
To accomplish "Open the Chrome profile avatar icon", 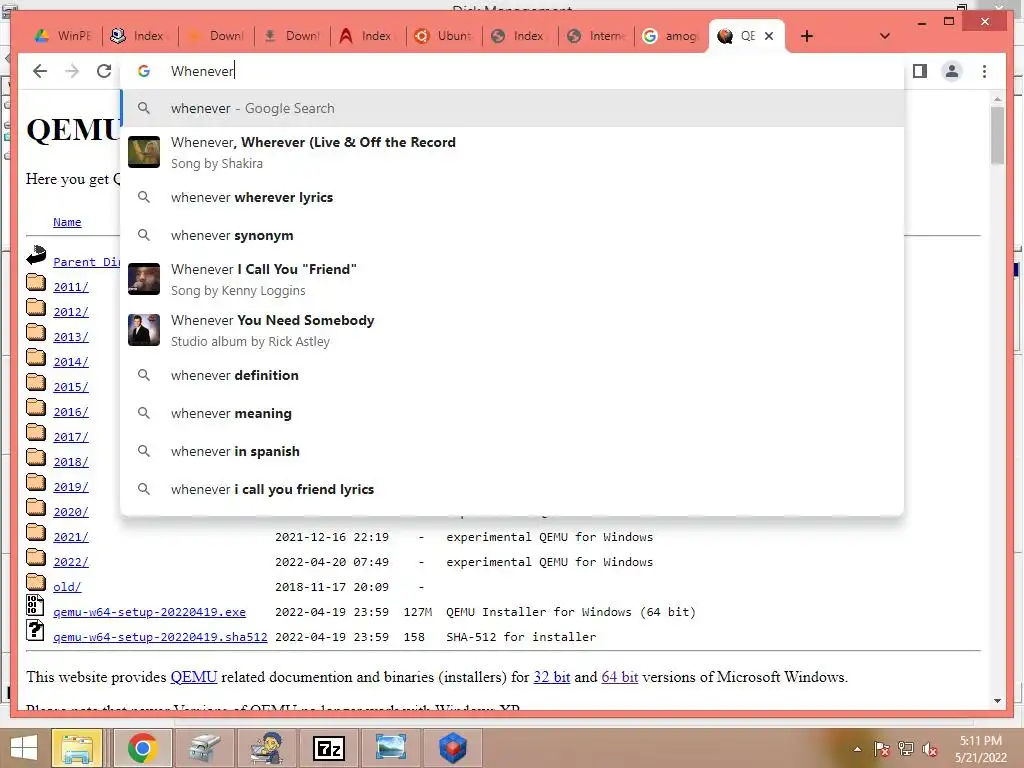I will click(x=952, y=71).
